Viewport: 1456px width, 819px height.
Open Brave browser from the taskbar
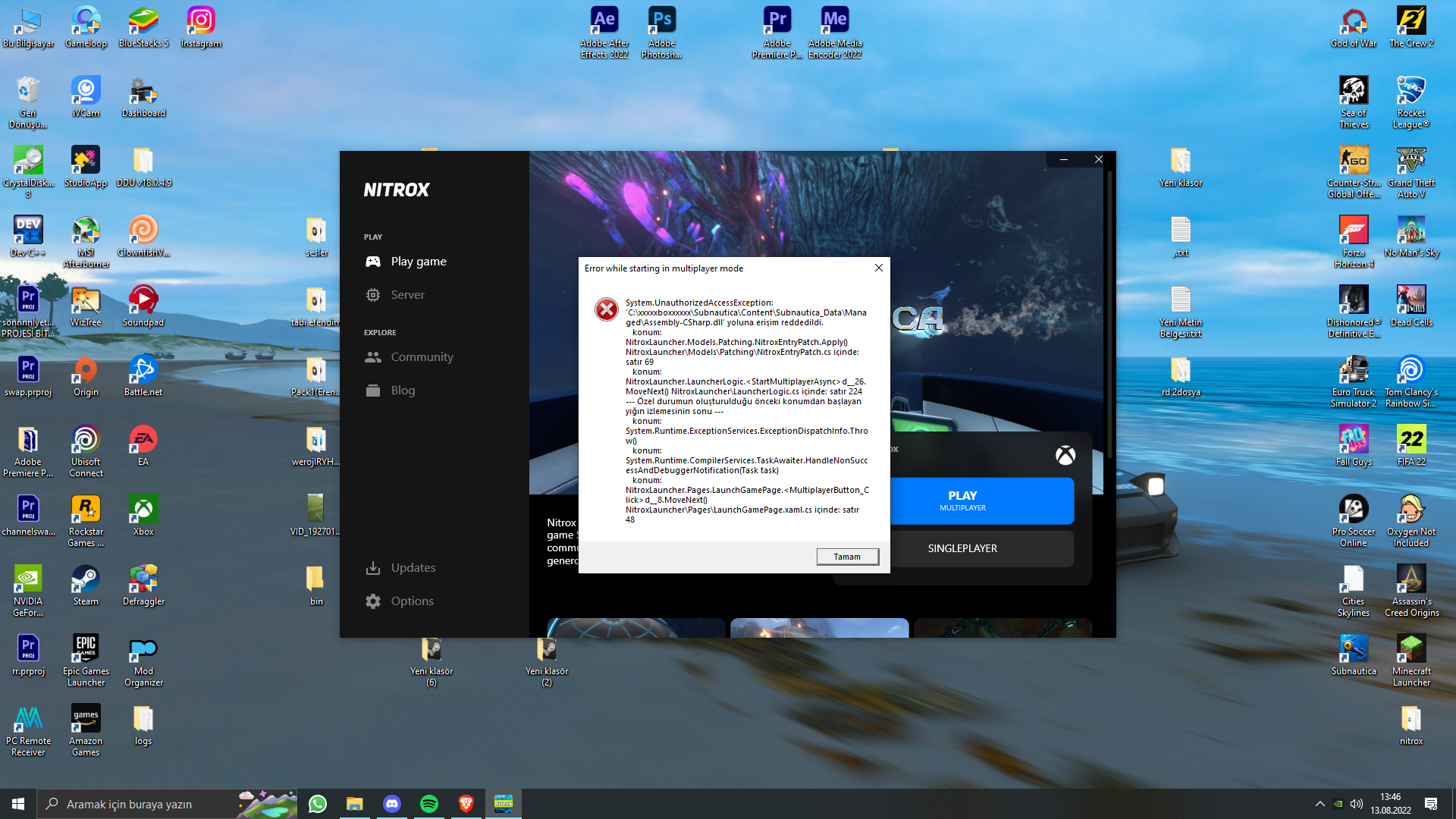pos(466,804)
